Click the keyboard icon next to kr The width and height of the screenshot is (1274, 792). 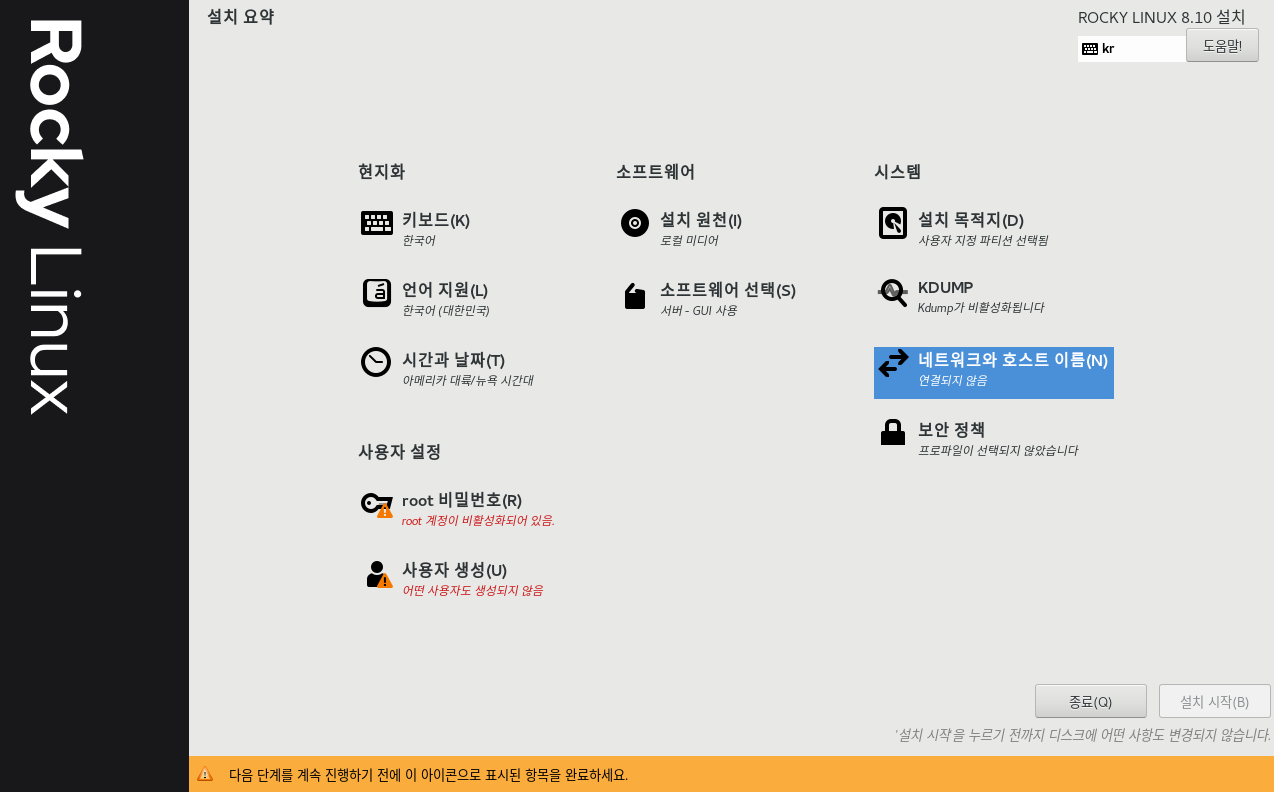pos(1090,49)
